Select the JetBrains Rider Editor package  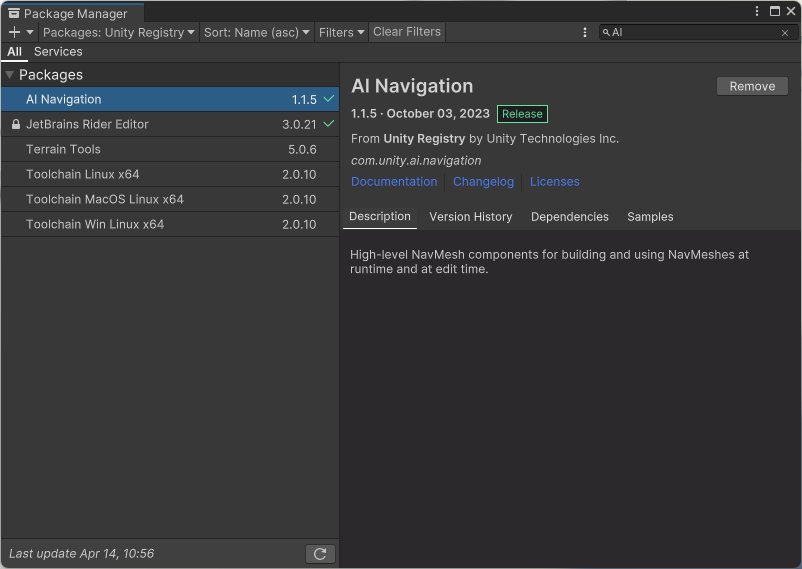pyautogui.click(x=170, y=124)
